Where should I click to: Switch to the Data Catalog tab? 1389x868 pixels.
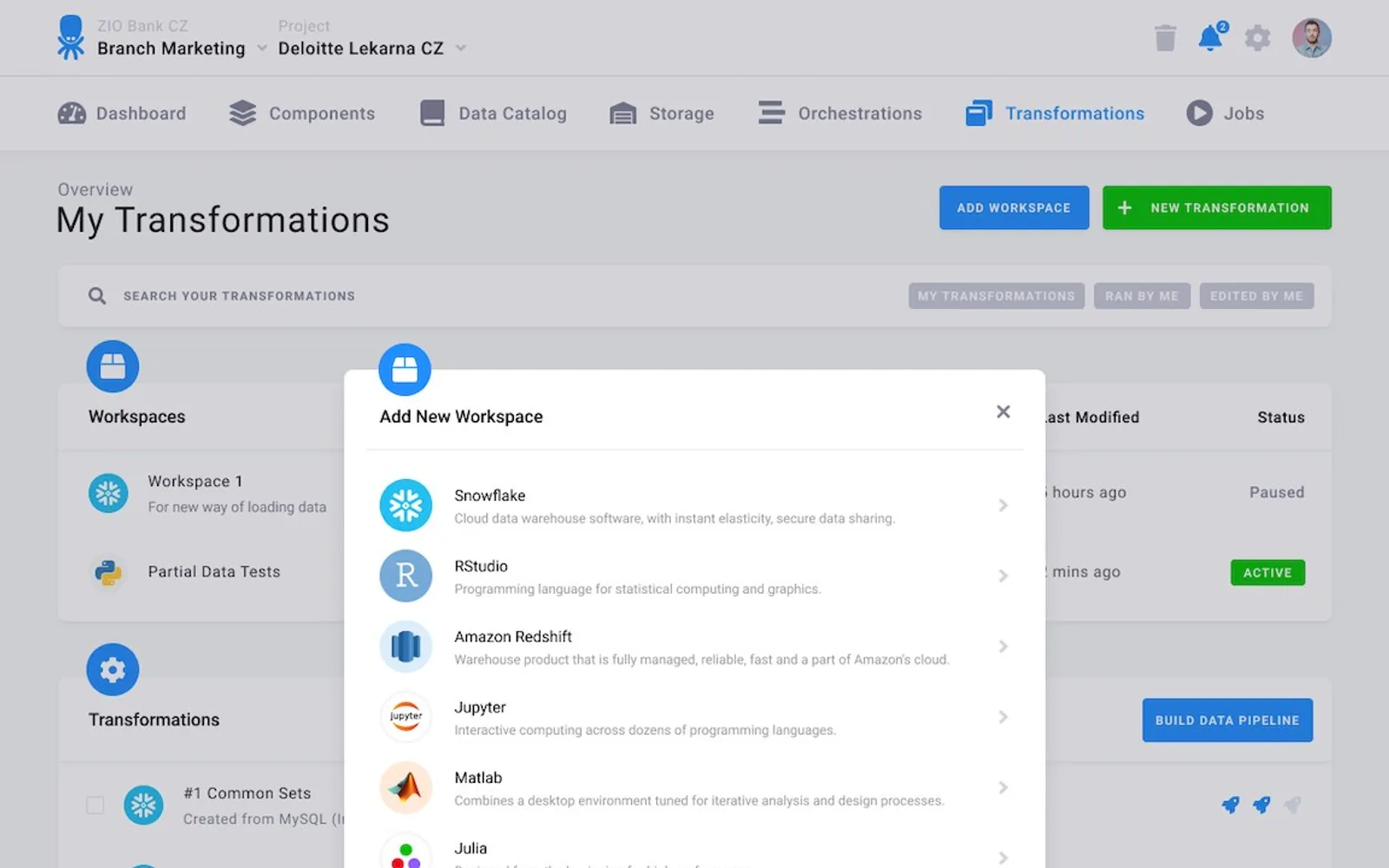click(492, 114)
